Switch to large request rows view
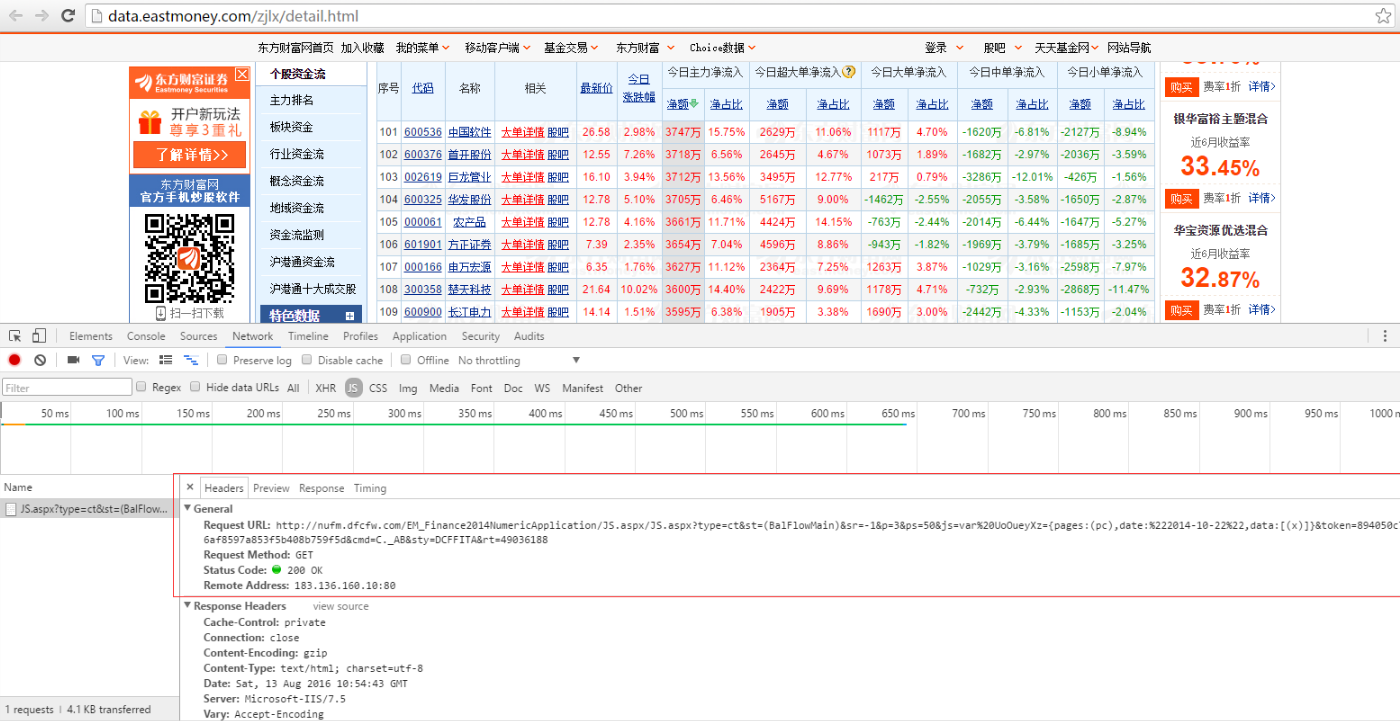This screenshot has height=721, width=1400. pyautogui.click(x=166, y=360)
